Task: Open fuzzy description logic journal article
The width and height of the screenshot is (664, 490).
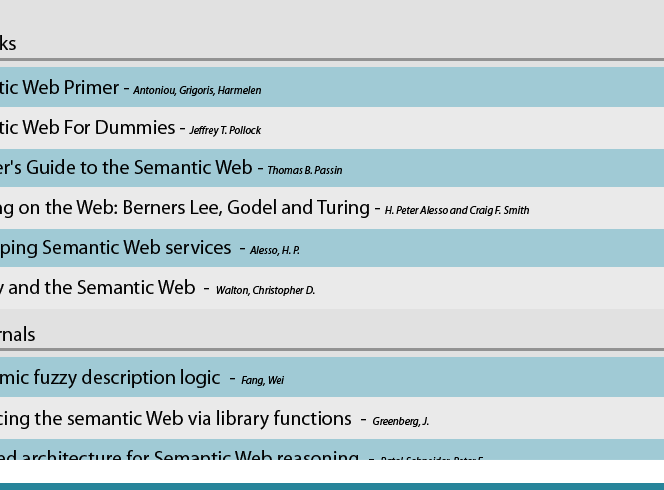Action: coord(109,378)
